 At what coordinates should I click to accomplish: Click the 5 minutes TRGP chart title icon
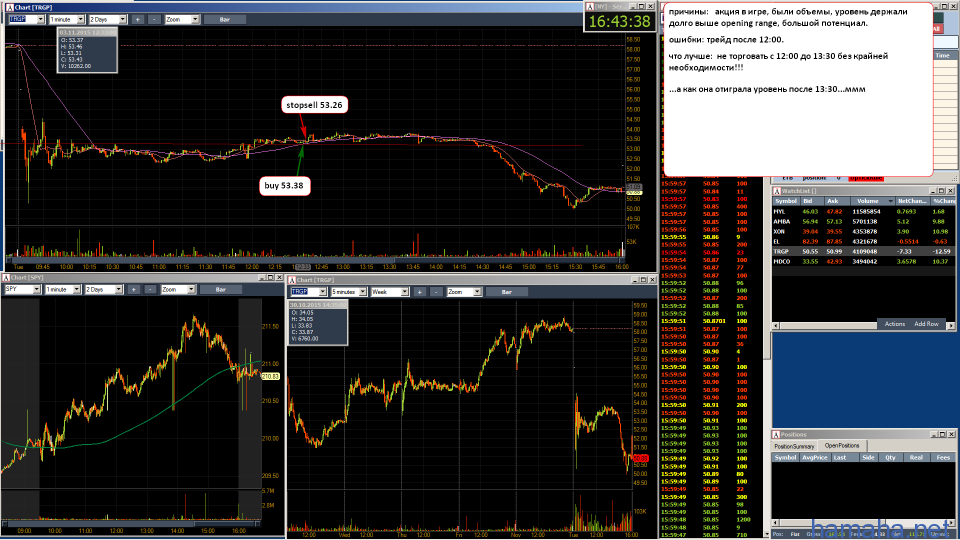coord(292,280)
